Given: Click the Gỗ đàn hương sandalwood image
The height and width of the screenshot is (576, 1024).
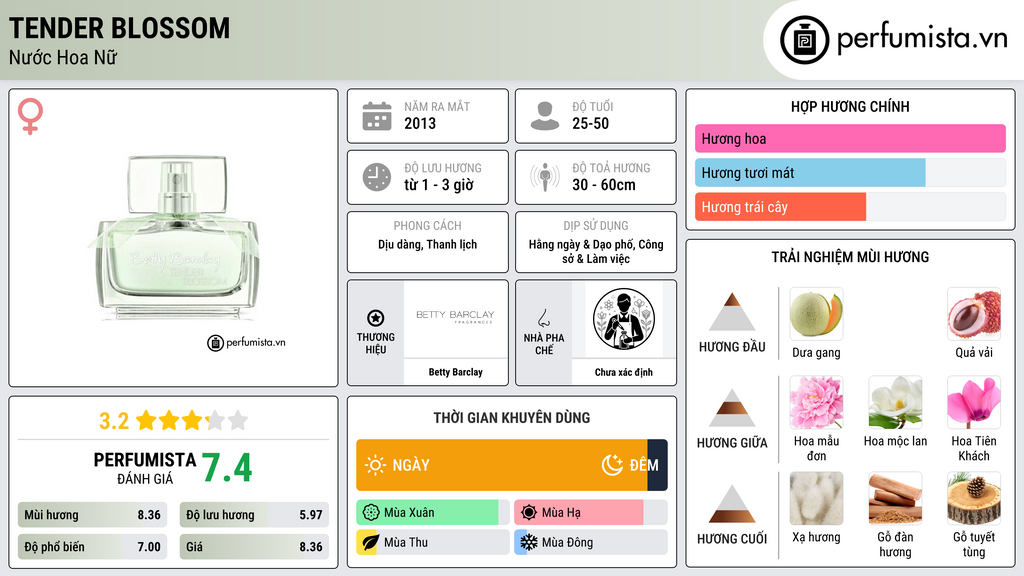Looking at the screenshot, I should click(x=895, y=499).
